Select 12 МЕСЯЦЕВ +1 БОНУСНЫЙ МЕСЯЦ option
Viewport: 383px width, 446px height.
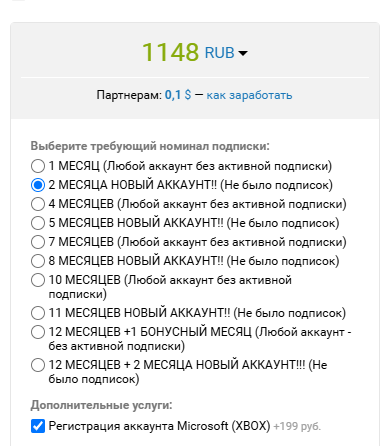click(x=38, y=332)
